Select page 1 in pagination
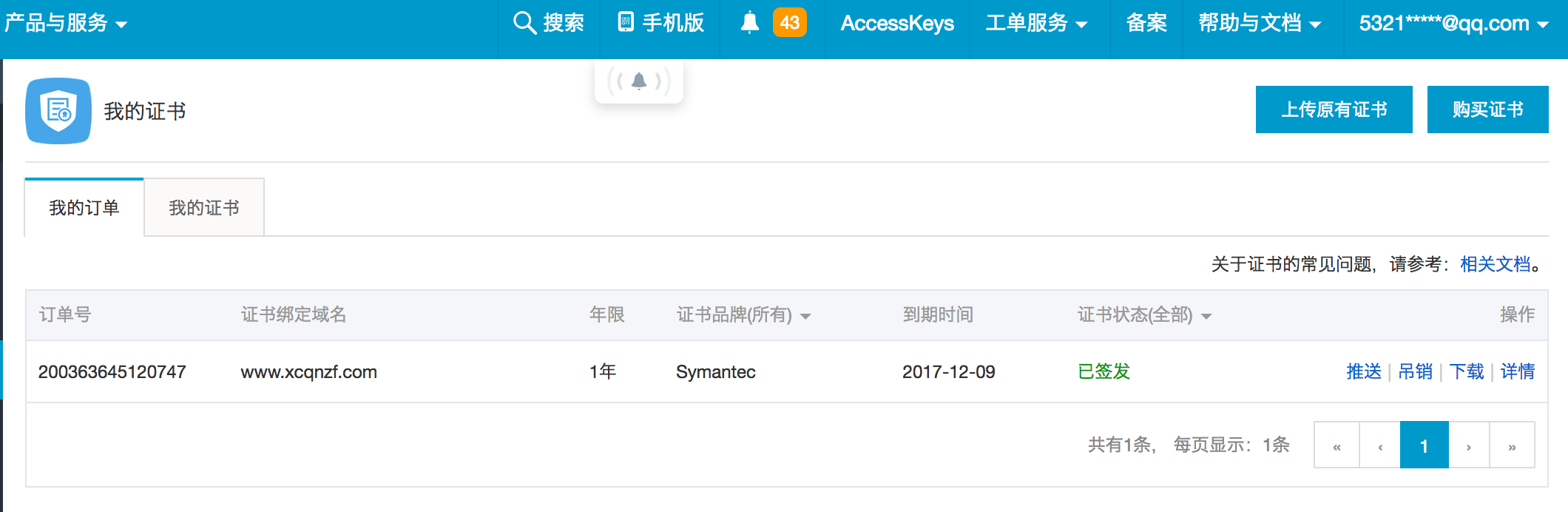The height and width of the screenshot is (512, 1568). (x=1424, y=445)
